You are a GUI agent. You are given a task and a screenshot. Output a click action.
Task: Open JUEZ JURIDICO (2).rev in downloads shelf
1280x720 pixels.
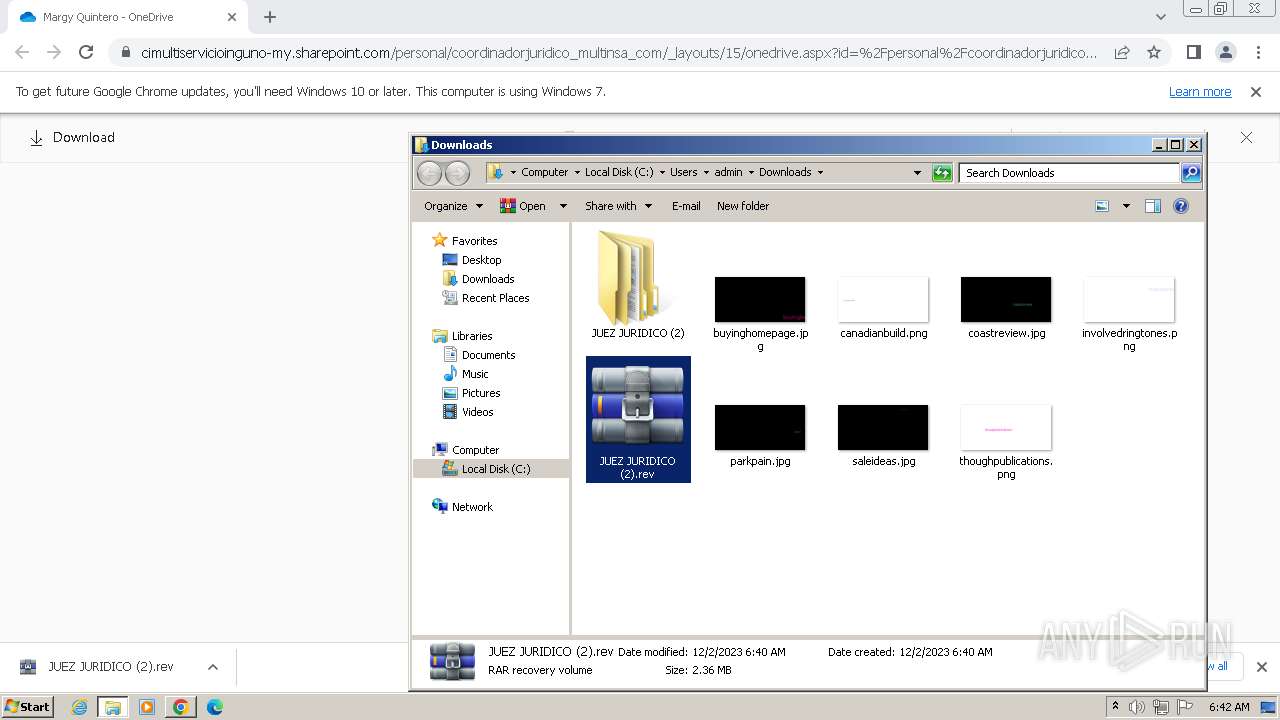pyautogui.click(x=98, y=667)
